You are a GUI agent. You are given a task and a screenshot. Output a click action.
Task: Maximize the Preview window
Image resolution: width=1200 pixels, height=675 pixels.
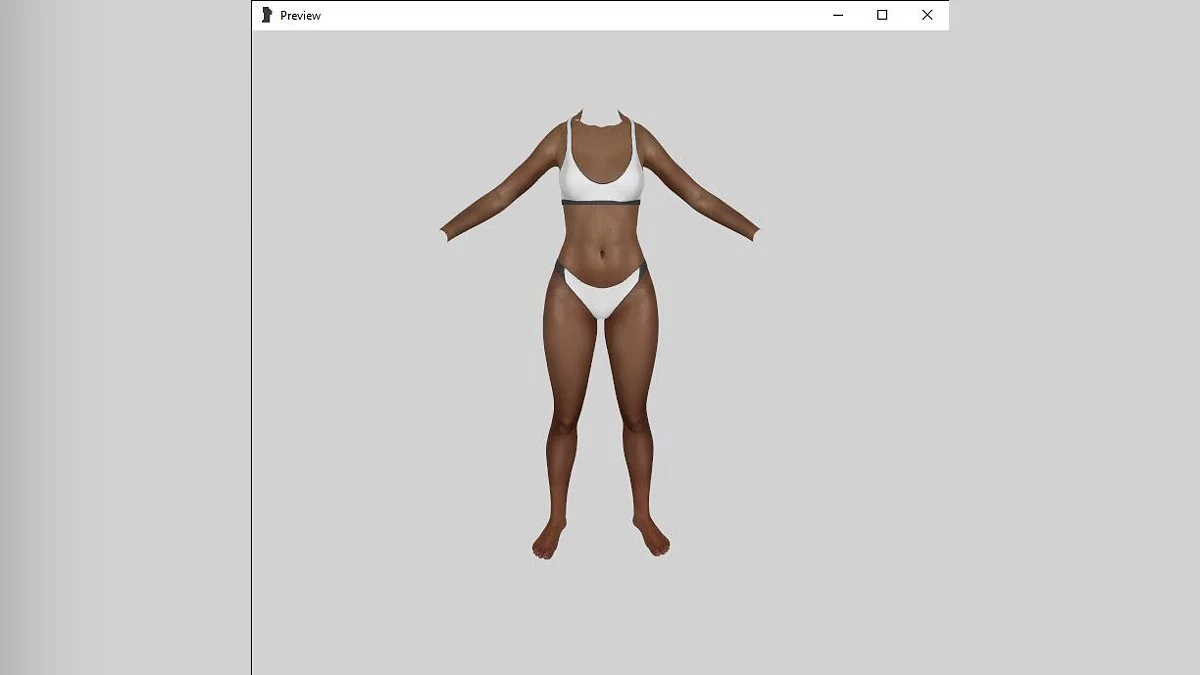click(882, 15)
